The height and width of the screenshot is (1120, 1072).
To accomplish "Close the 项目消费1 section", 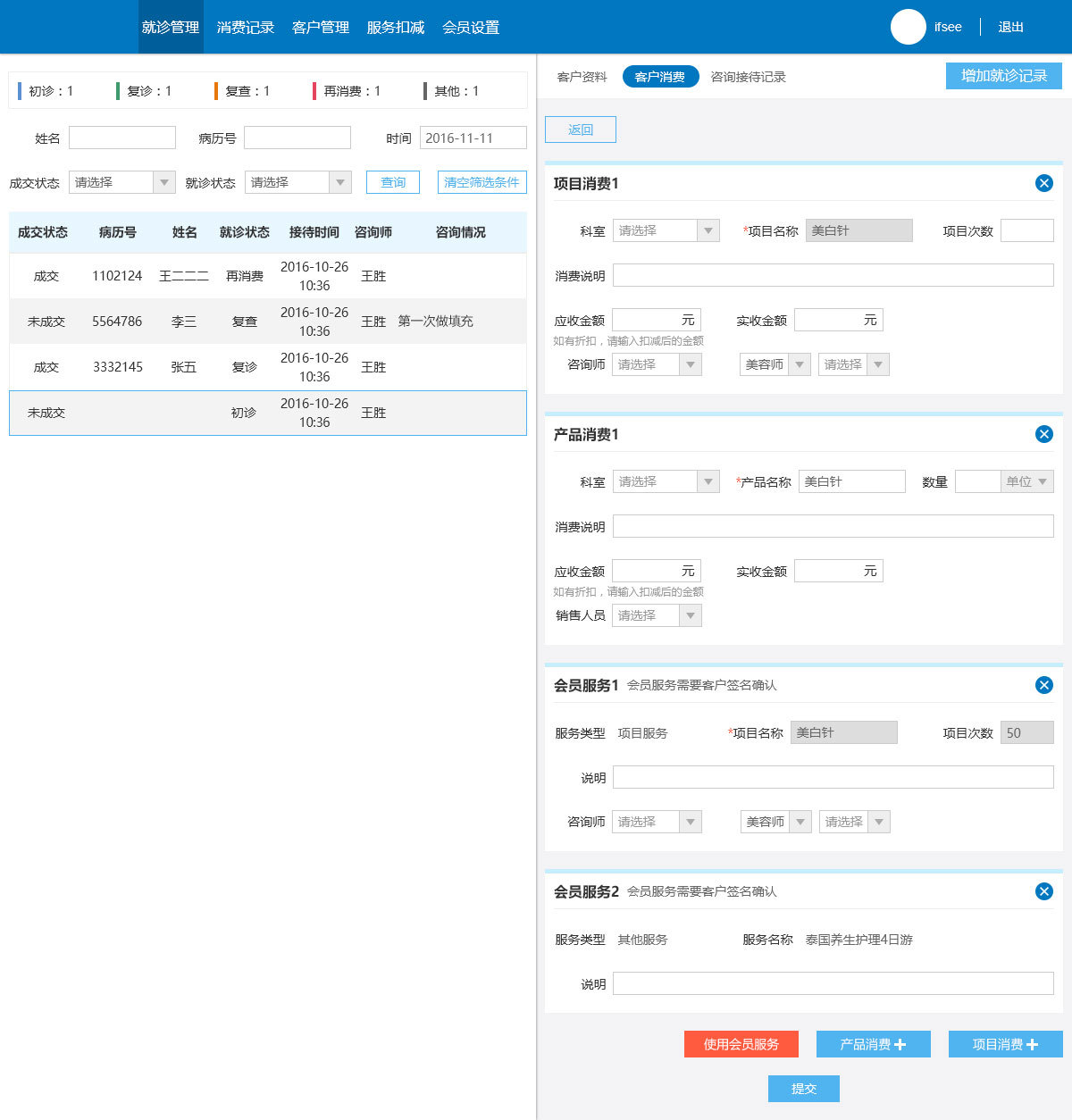I will [x=1043, y=183].
